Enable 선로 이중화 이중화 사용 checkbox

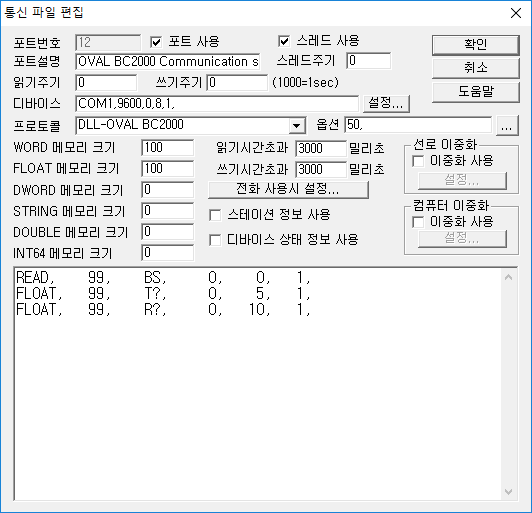click(418, 161)
